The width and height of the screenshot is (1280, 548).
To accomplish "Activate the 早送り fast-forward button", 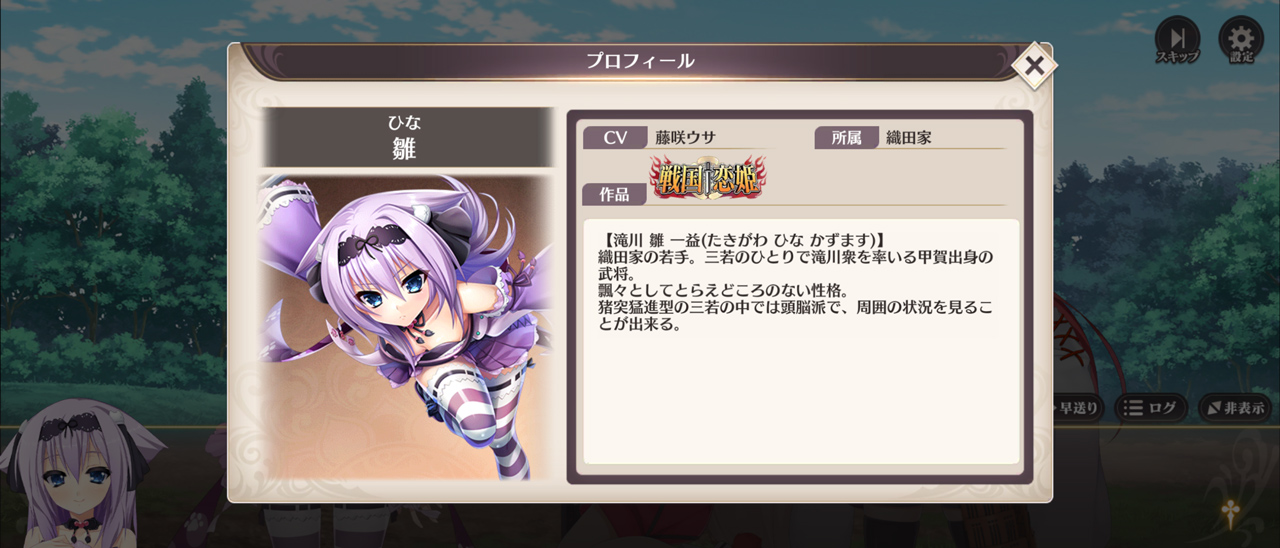I will point(1076,408).
